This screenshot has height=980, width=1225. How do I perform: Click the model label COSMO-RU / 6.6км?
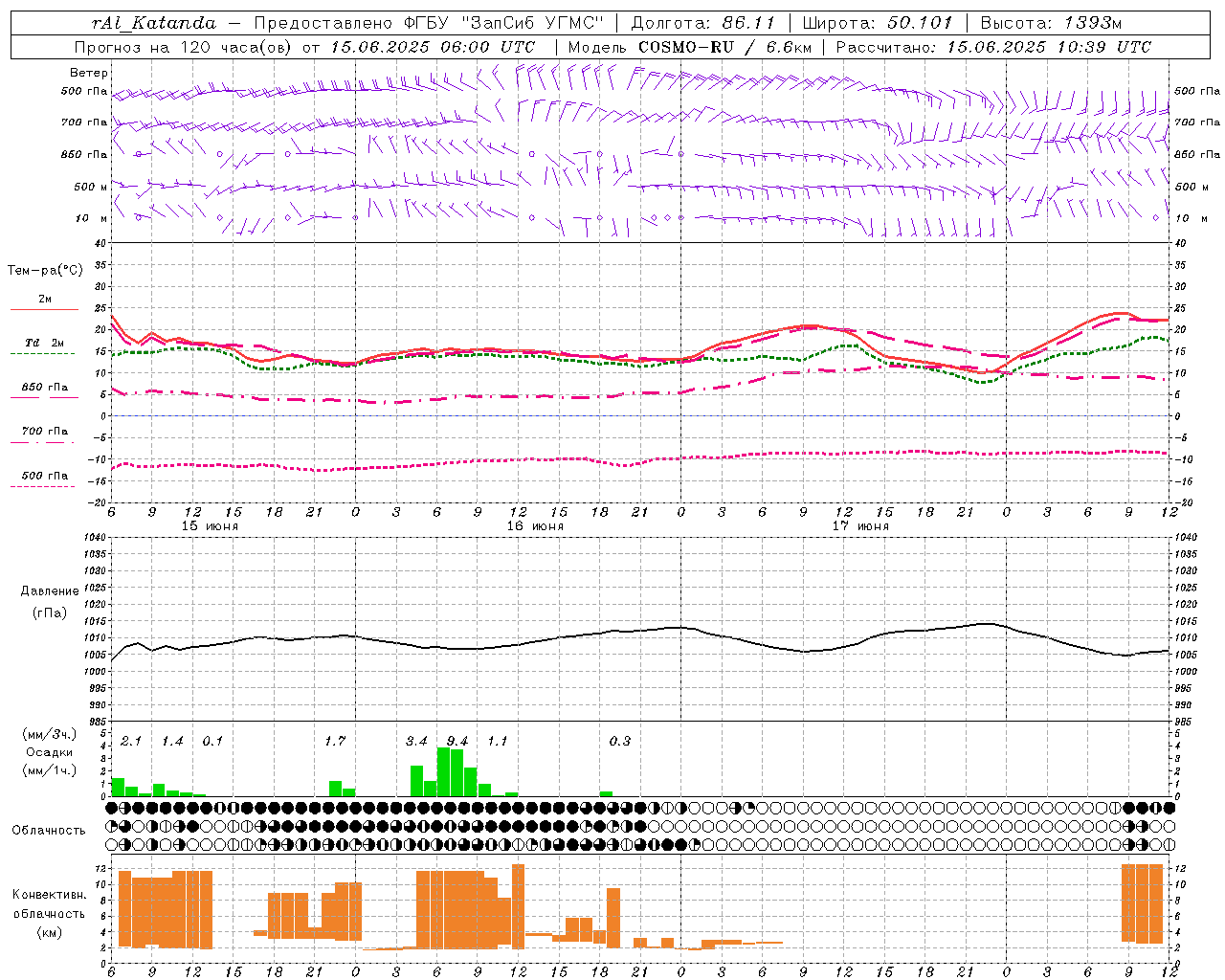pyautogui.click(x=724, y=47)
